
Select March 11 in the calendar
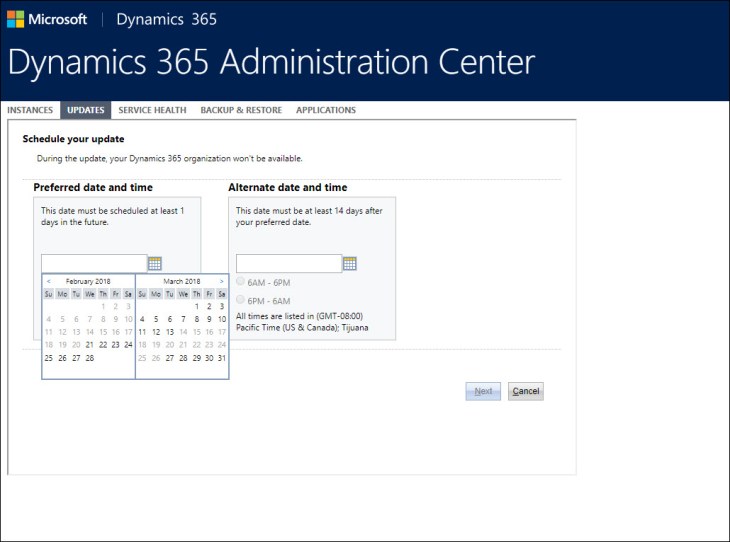pos(142,332)
